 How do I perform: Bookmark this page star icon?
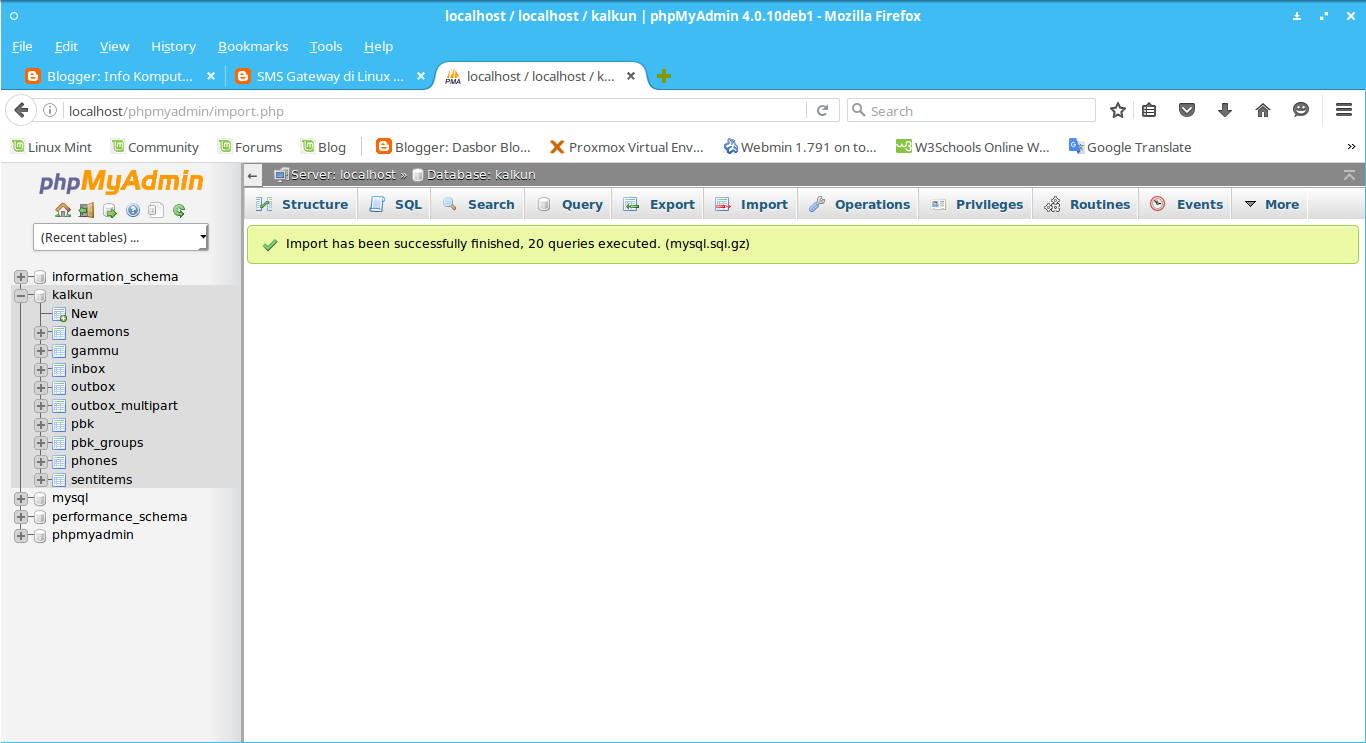(1118, 111)
